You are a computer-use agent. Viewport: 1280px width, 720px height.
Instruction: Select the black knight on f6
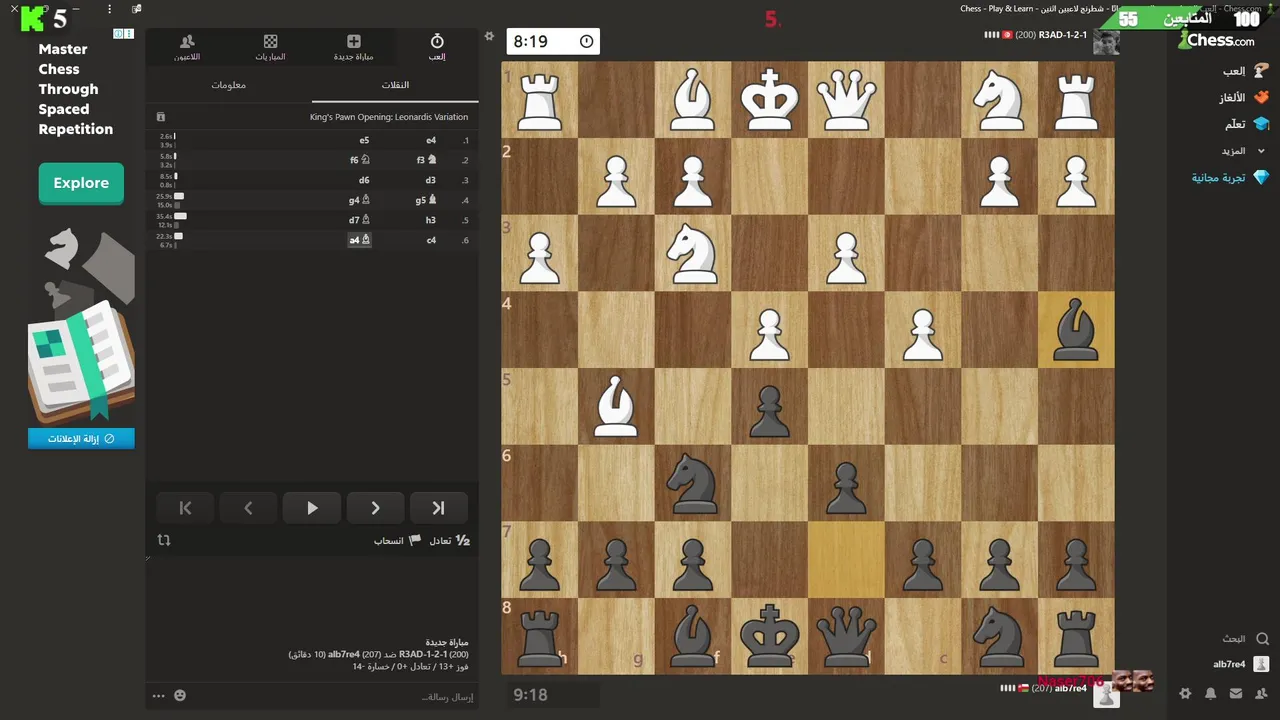pyautogui.click(x=693, y=482)
